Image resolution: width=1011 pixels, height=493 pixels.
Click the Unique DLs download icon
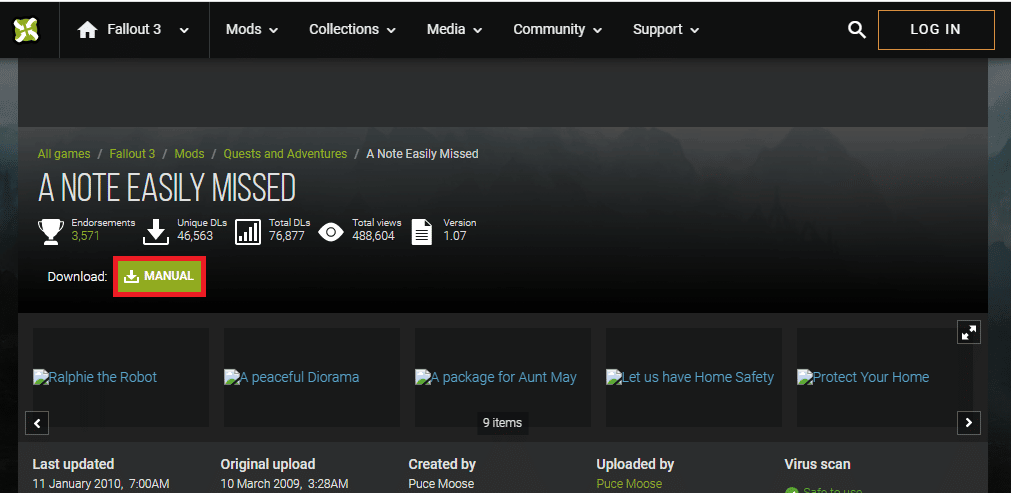click(x=155, y=232)
